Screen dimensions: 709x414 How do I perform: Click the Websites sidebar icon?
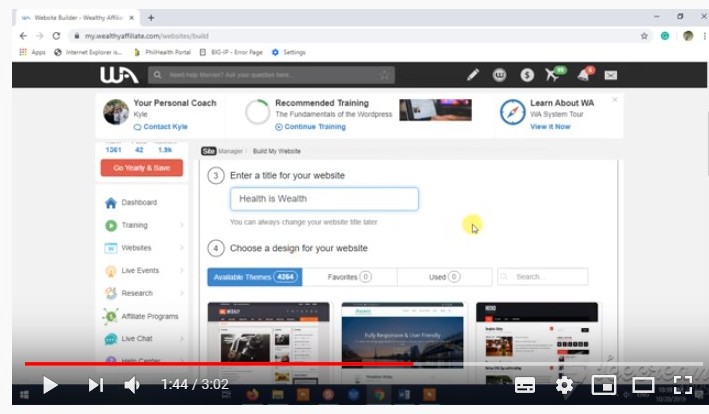111,248
